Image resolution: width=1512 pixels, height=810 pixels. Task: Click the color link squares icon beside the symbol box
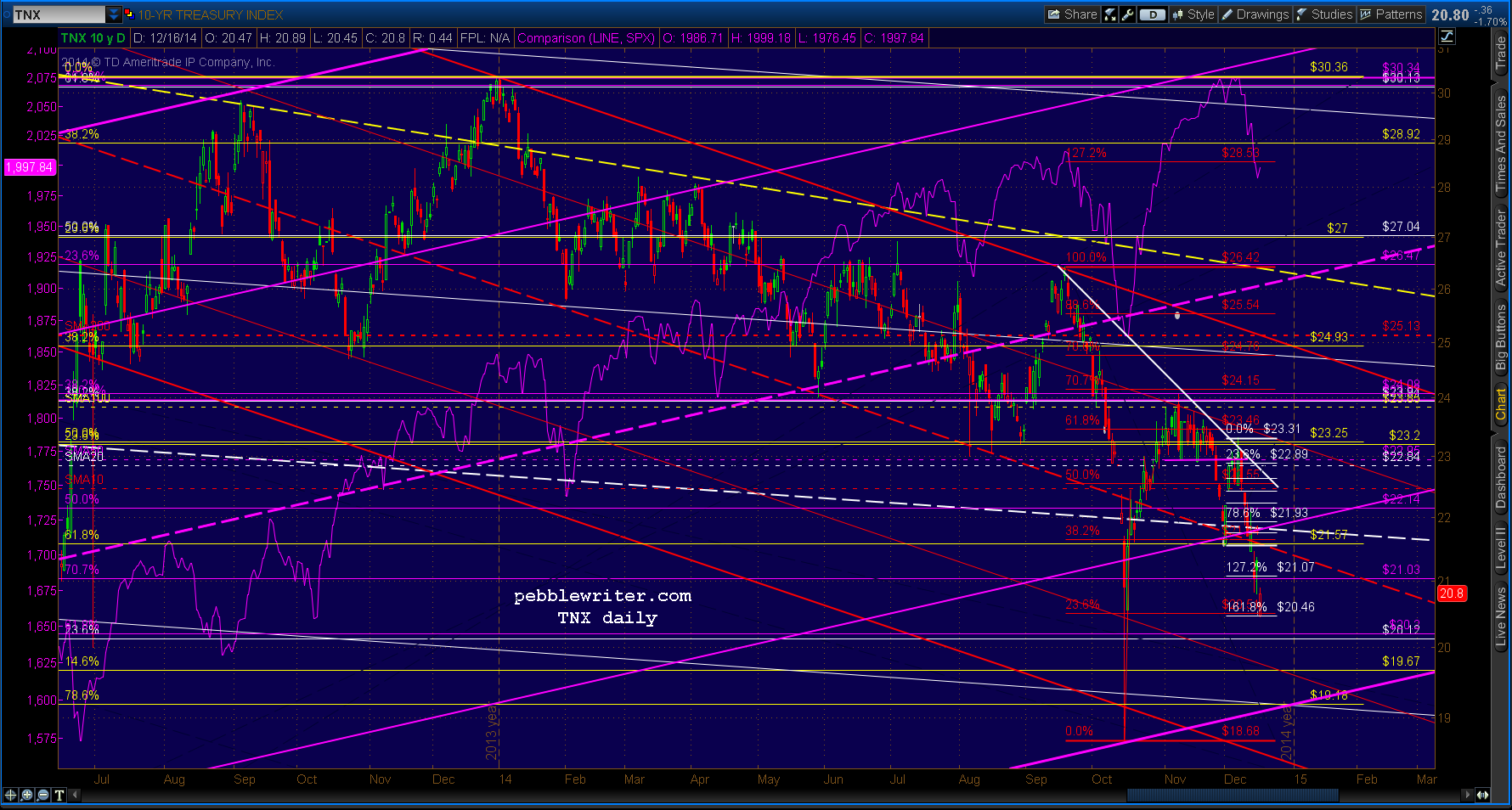129,14
